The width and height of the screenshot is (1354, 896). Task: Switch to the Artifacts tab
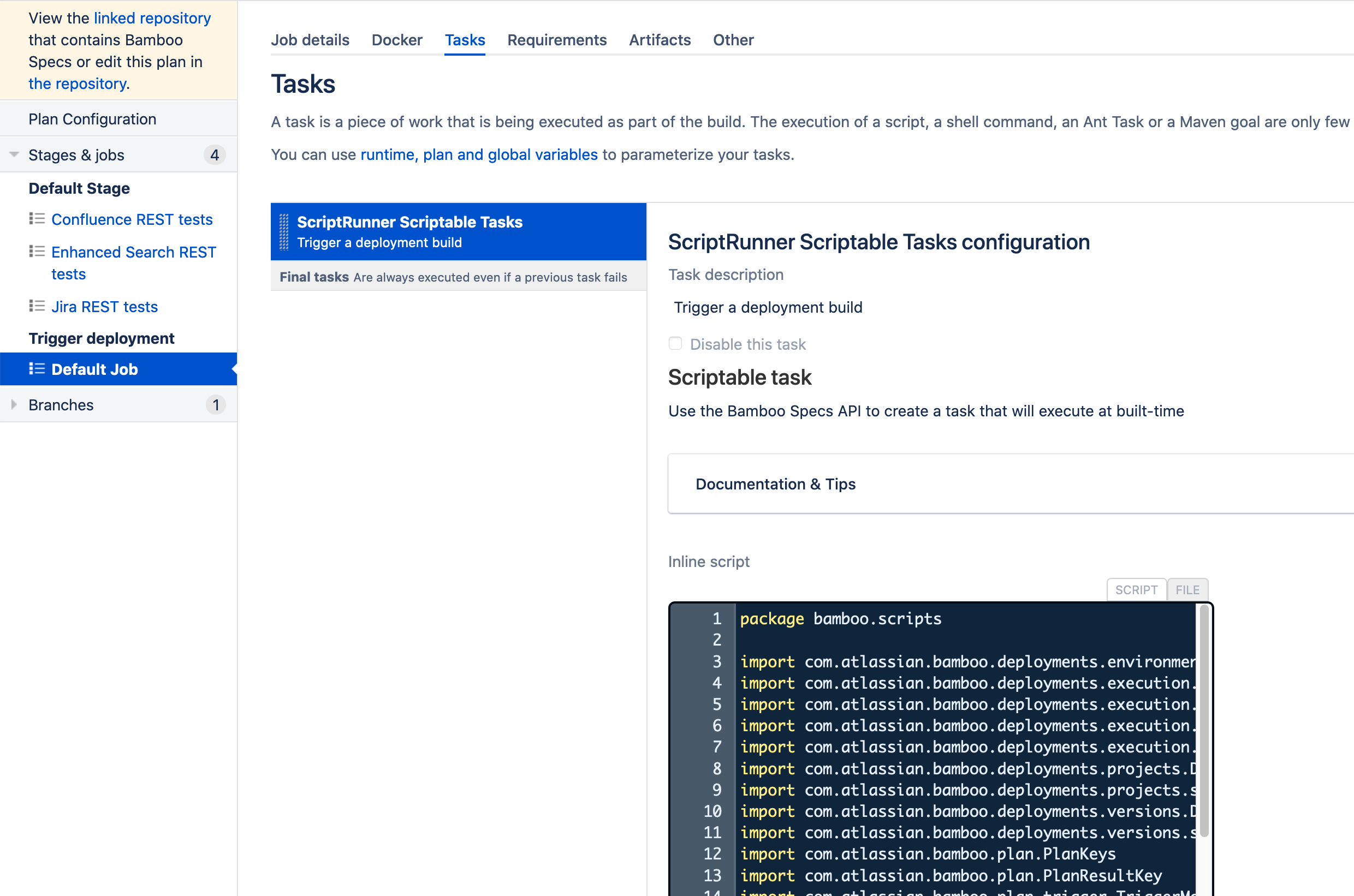tap(660, 39)
